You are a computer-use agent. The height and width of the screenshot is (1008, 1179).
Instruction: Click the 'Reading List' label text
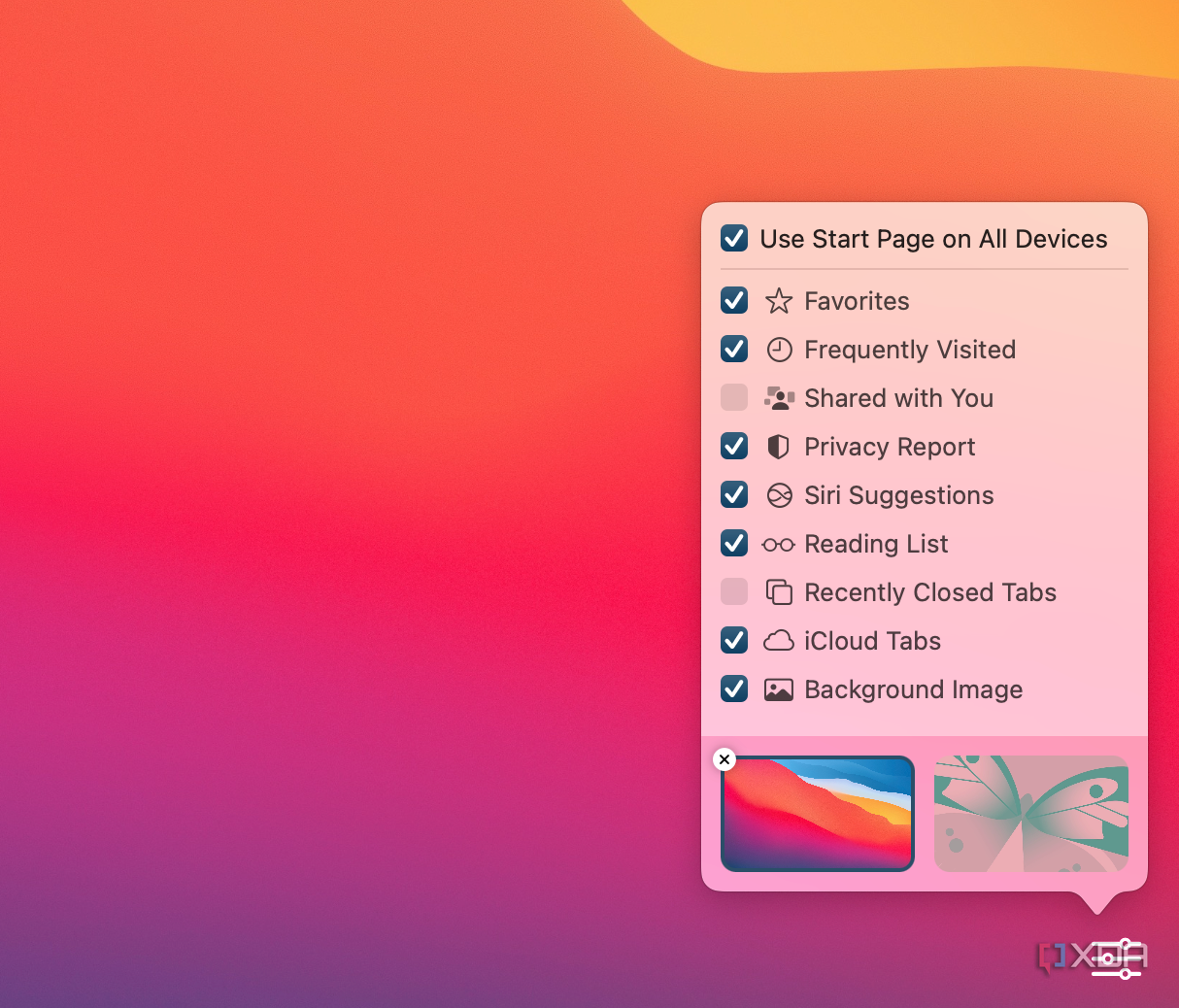coord(876,544)
